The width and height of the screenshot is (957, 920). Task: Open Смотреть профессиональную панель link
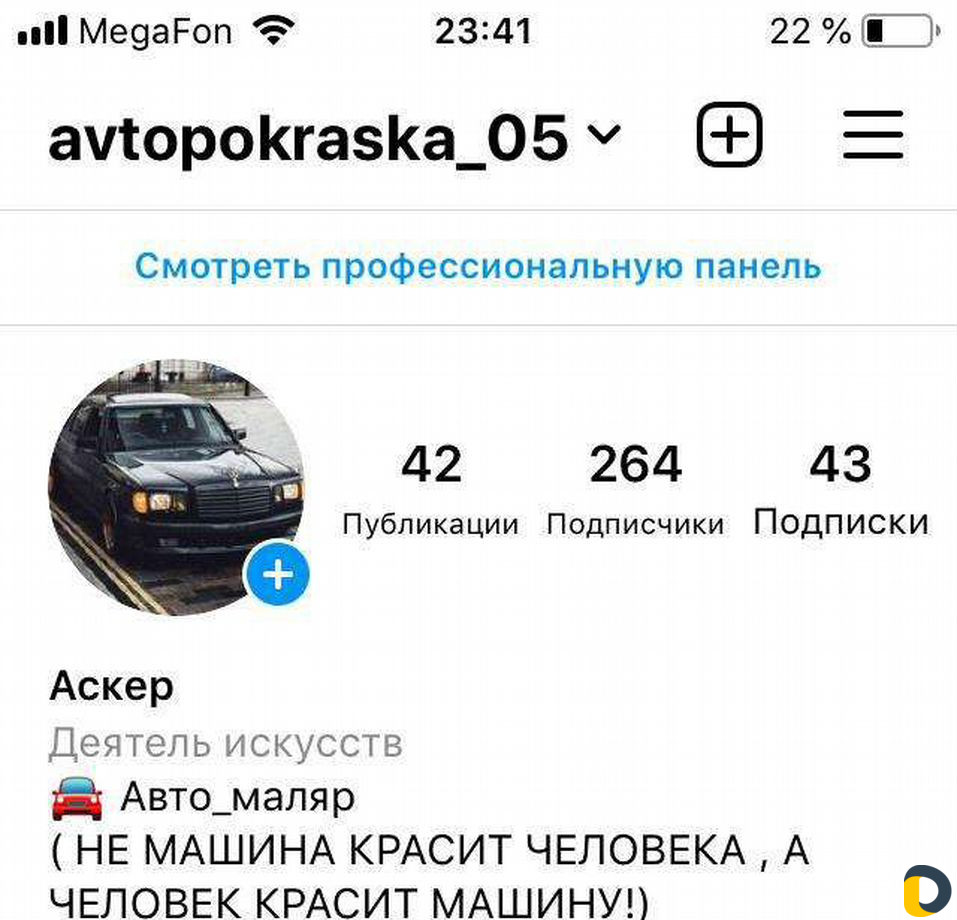(x=478, y=267)
